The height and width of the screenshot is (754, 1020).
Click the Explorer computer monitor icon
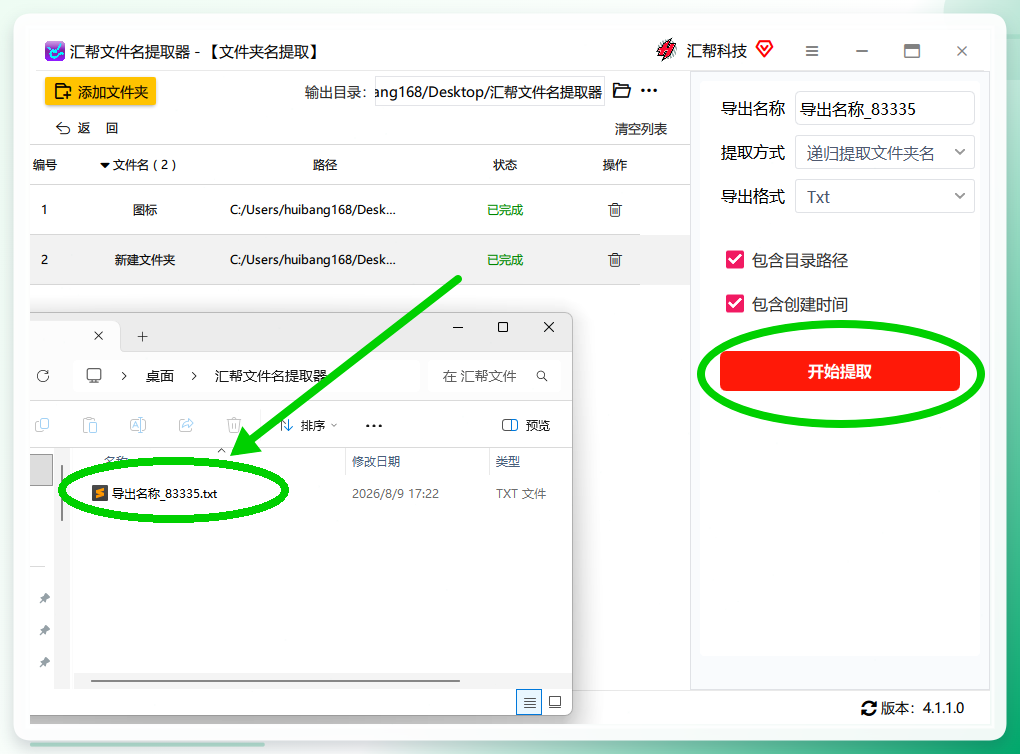(94, 375)
